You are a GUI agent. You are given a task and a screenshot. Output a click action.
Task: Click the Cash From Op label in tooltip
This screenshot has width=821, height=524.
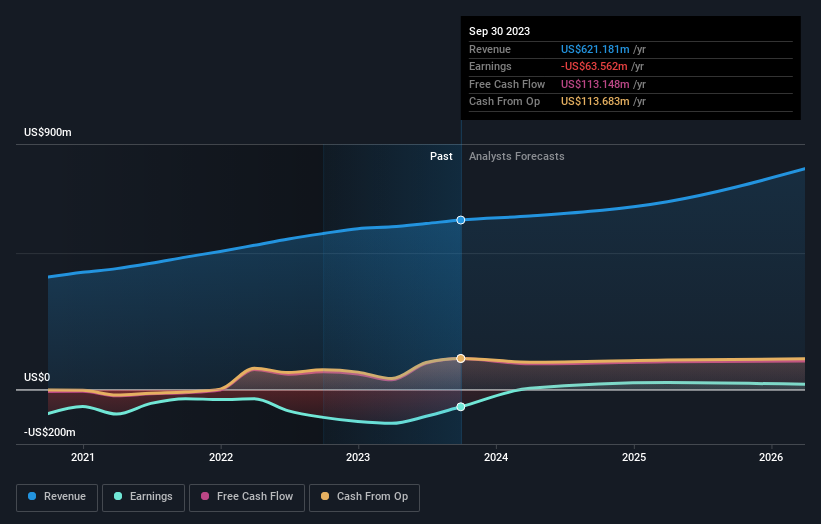point(504,102)
